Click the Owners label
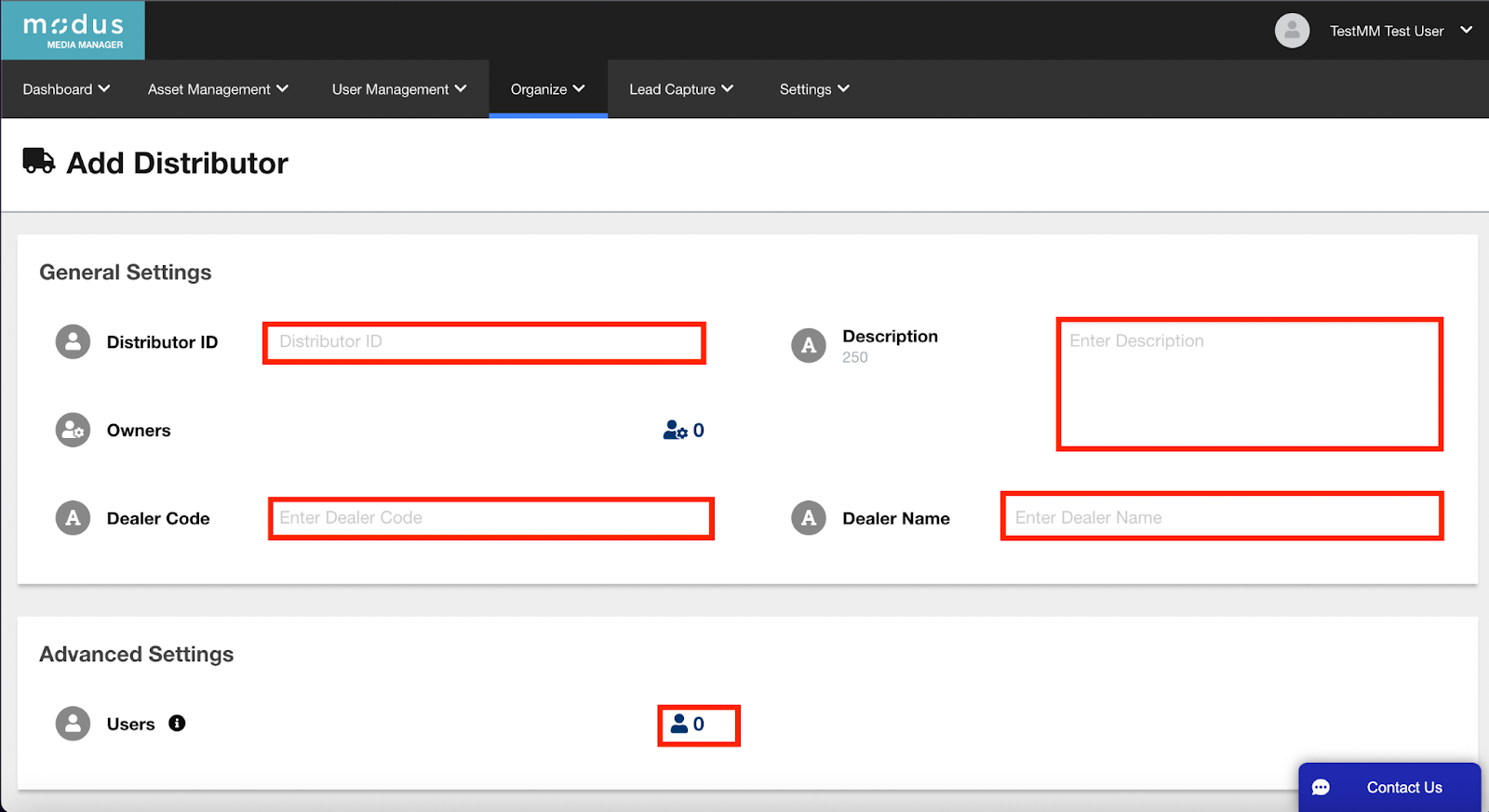This screenshot has width=1489, height=812. coord(139,431)
